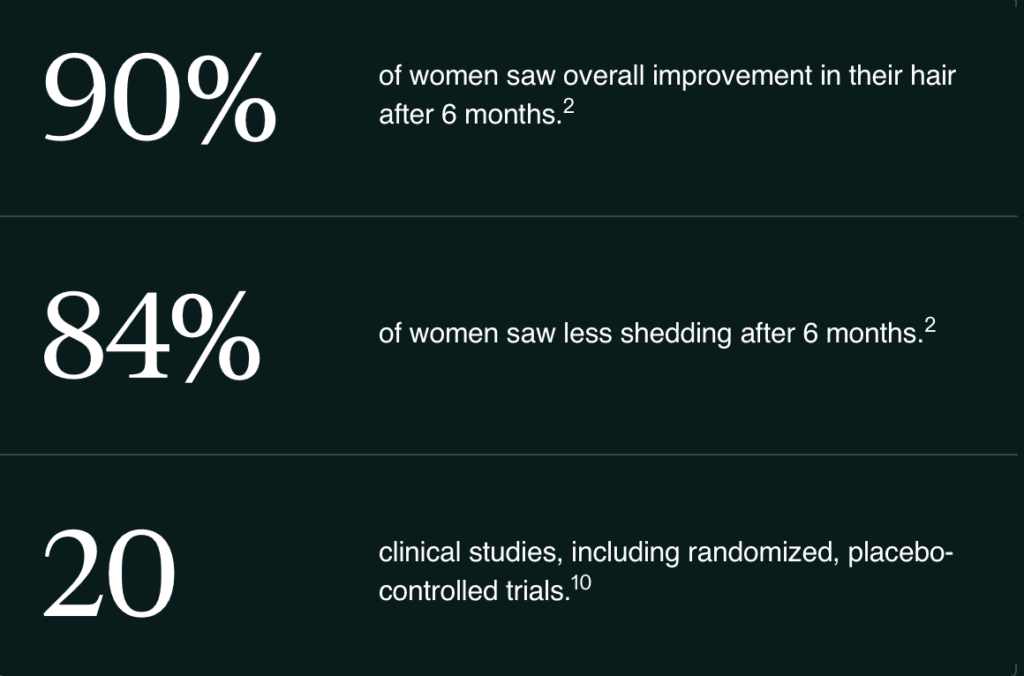The width and height of the screenshot is (1024, 676).
Task: Open footnote 10 after placebo-controlled trials
Action: (582, 584)
